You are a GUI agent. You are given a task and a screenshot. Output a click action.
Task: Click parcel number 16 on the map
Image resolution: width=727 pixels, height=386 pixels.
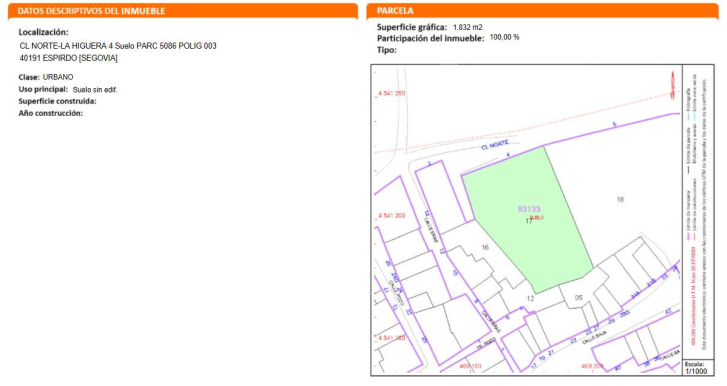point(485,247)
